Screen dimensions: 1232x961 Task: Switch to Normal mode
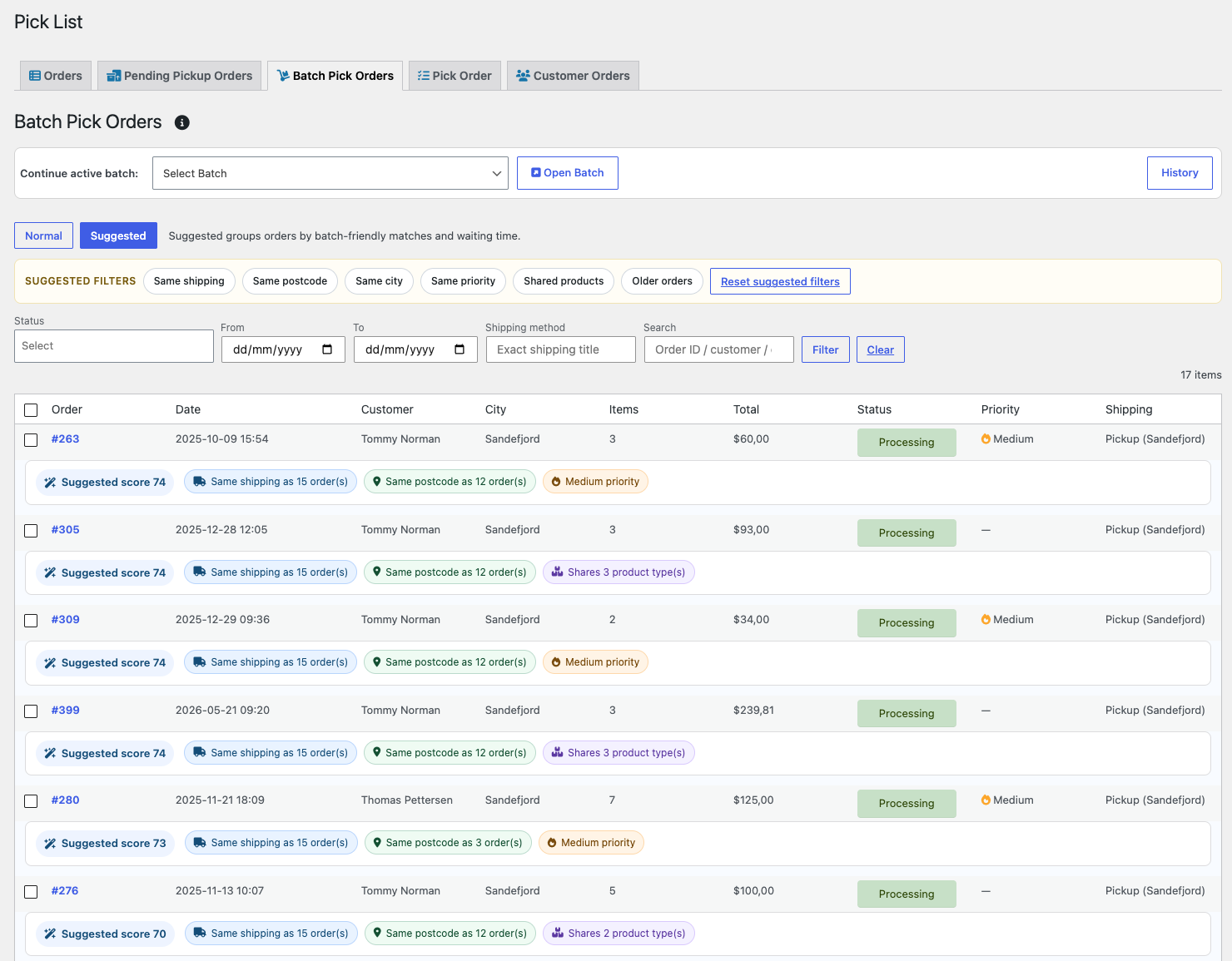[43, 235]
